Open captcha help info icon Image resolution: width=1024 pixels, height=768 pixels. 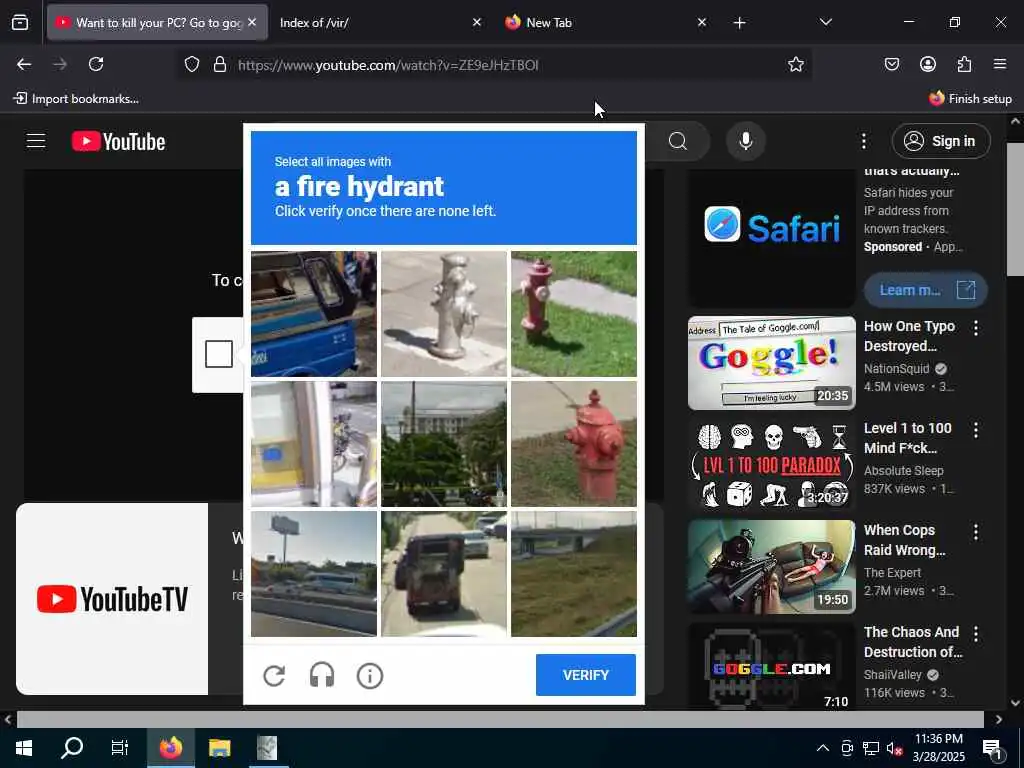coord(370,675)
